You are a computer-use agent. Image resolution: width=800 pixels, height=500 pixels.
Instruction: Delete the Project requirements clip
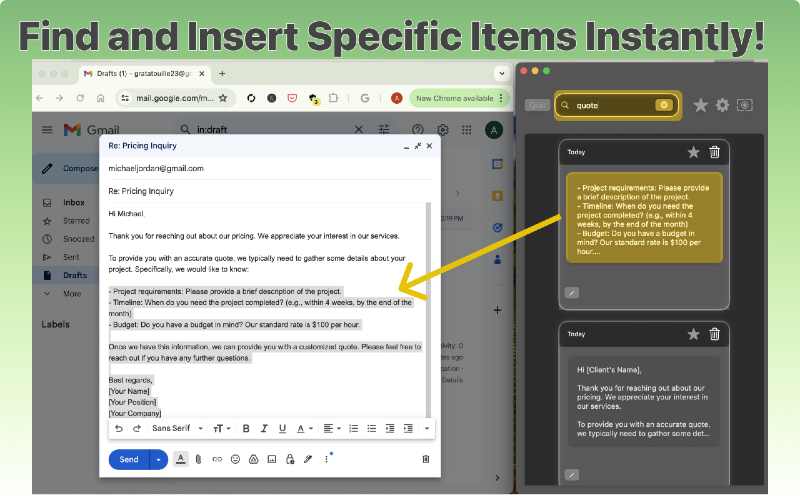(714, 152)
